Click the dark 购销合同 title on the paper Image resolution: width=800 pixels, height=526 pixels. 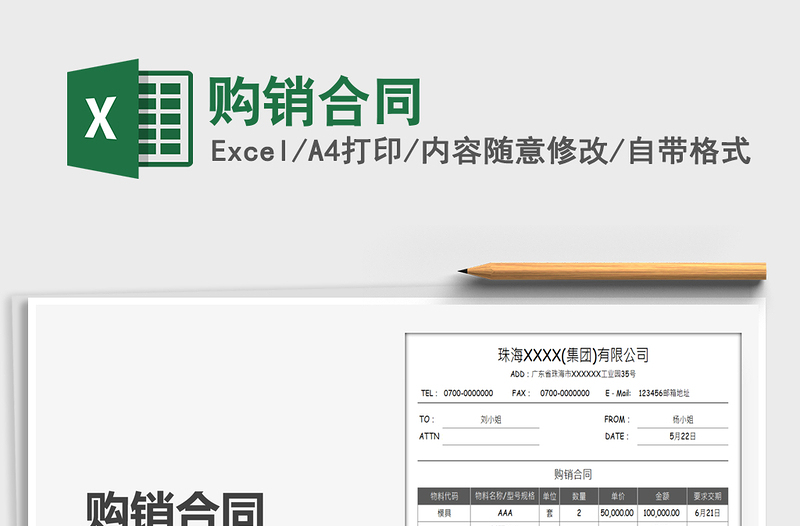(176, 508)
